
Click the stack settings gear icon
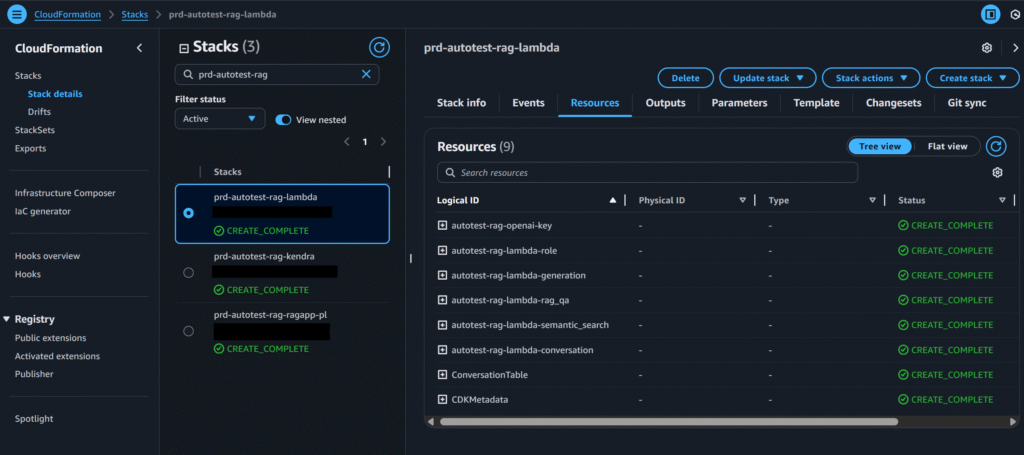point(987,48)
